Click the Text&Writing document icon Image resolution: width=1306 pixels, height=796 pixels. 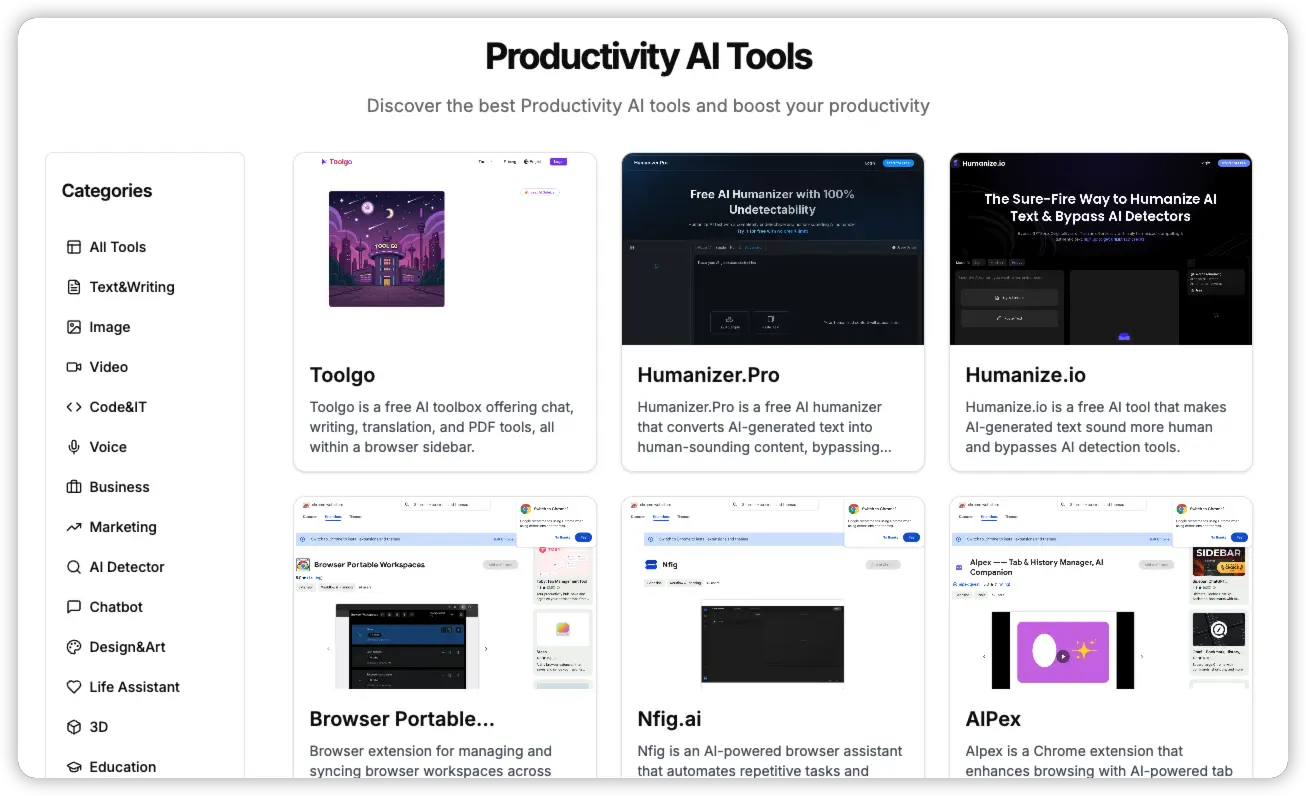click(x=74, y=287)
